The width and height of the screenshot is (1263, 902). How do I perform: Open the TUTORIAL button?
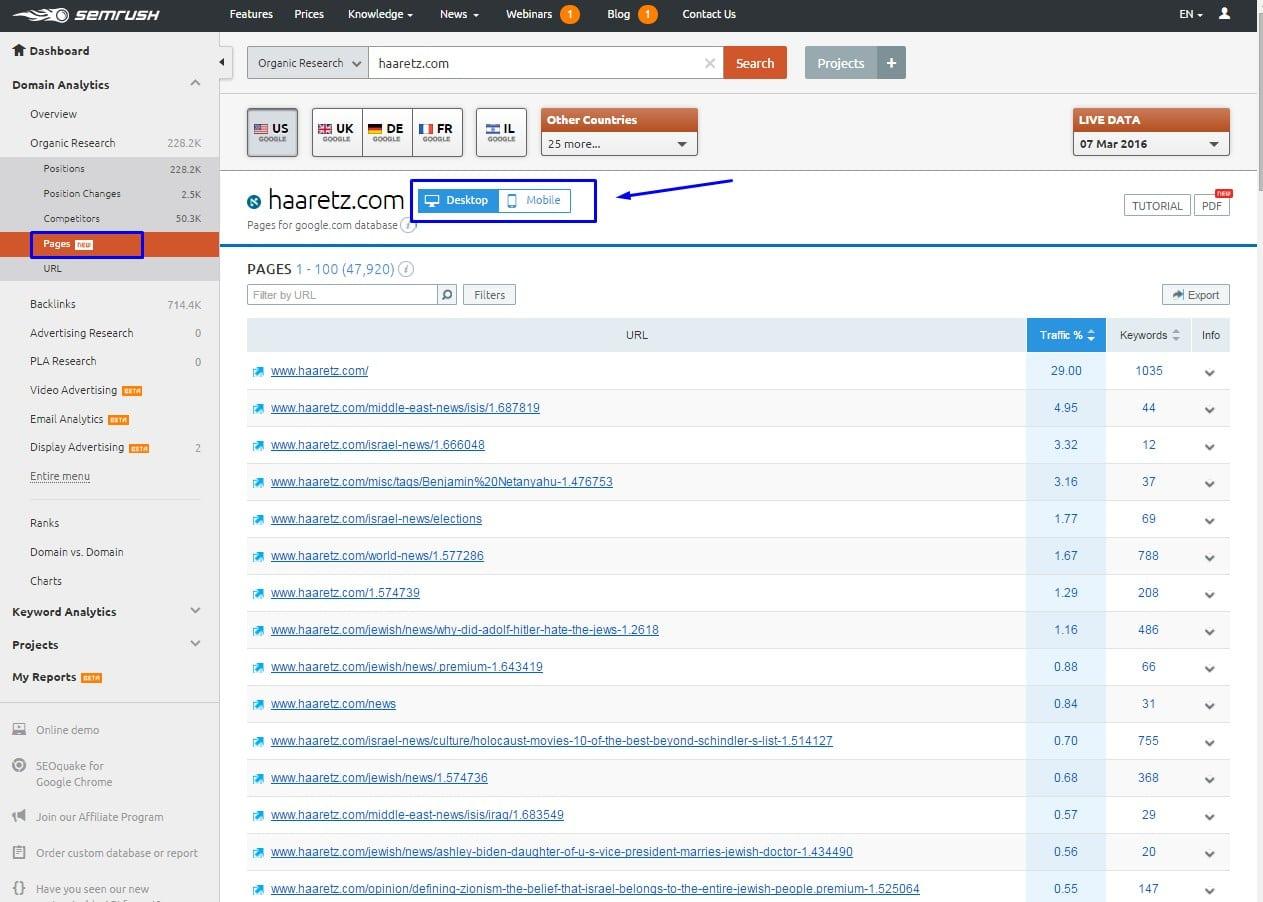pos(1157,205)
